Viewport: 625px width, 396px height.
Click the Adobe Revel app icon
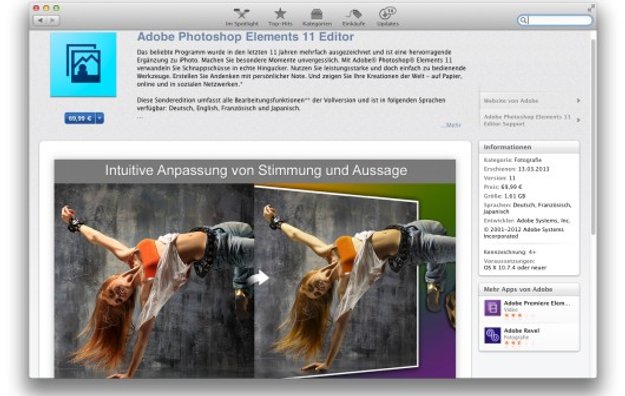click(x=492, y=335)
